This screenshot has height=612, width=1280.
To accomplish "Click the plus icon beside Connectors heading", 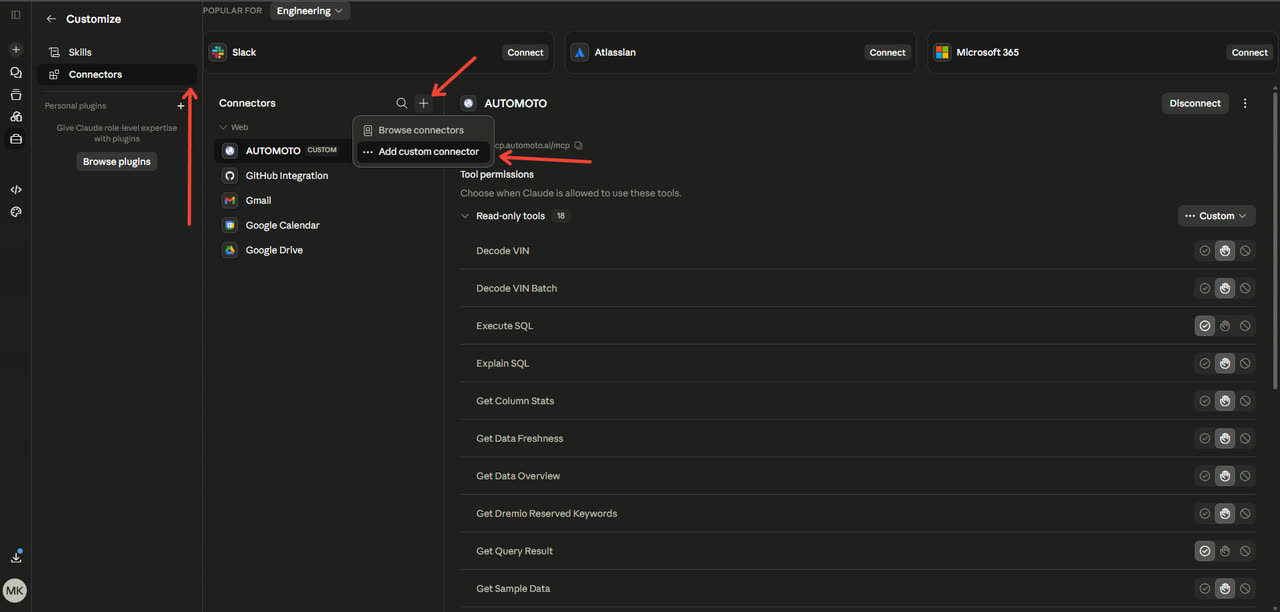I will (423, 103).
